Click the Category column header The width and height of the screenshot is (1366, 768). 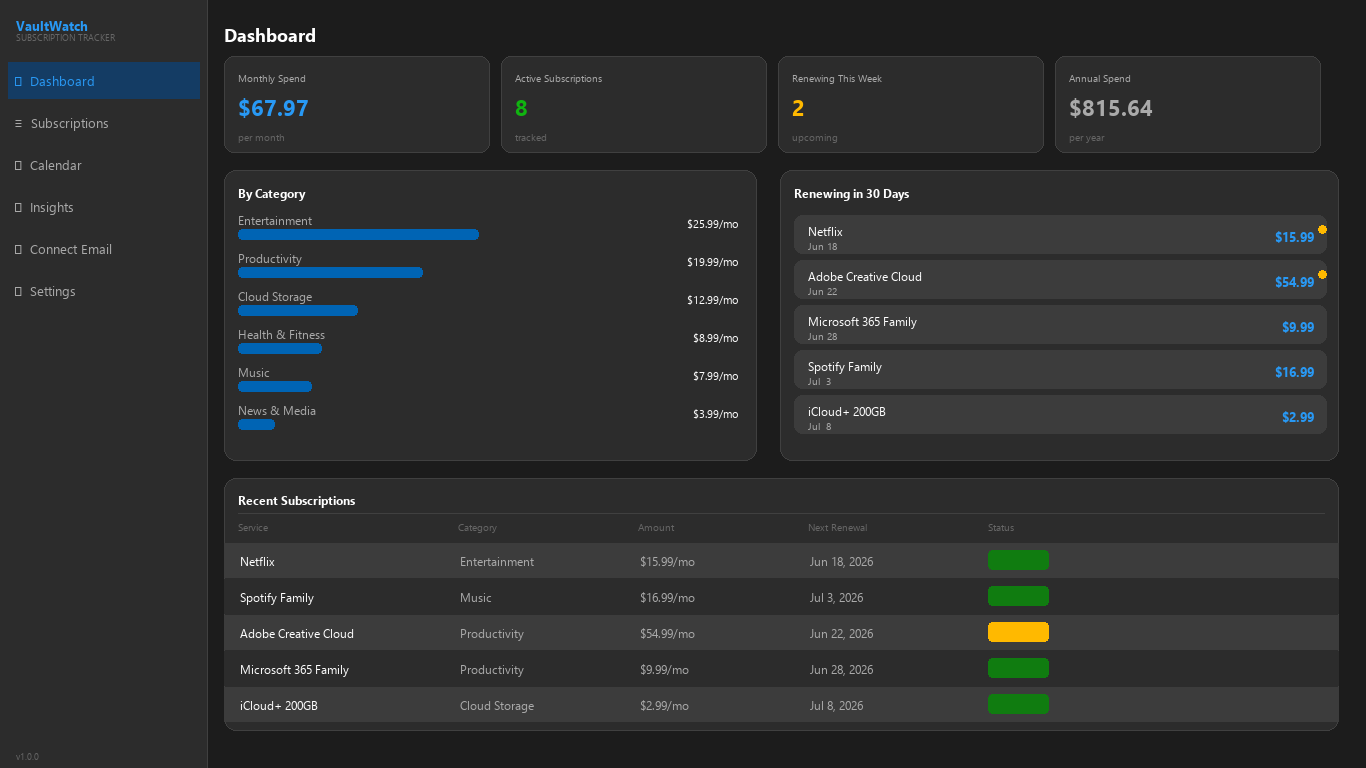[477, 528]
